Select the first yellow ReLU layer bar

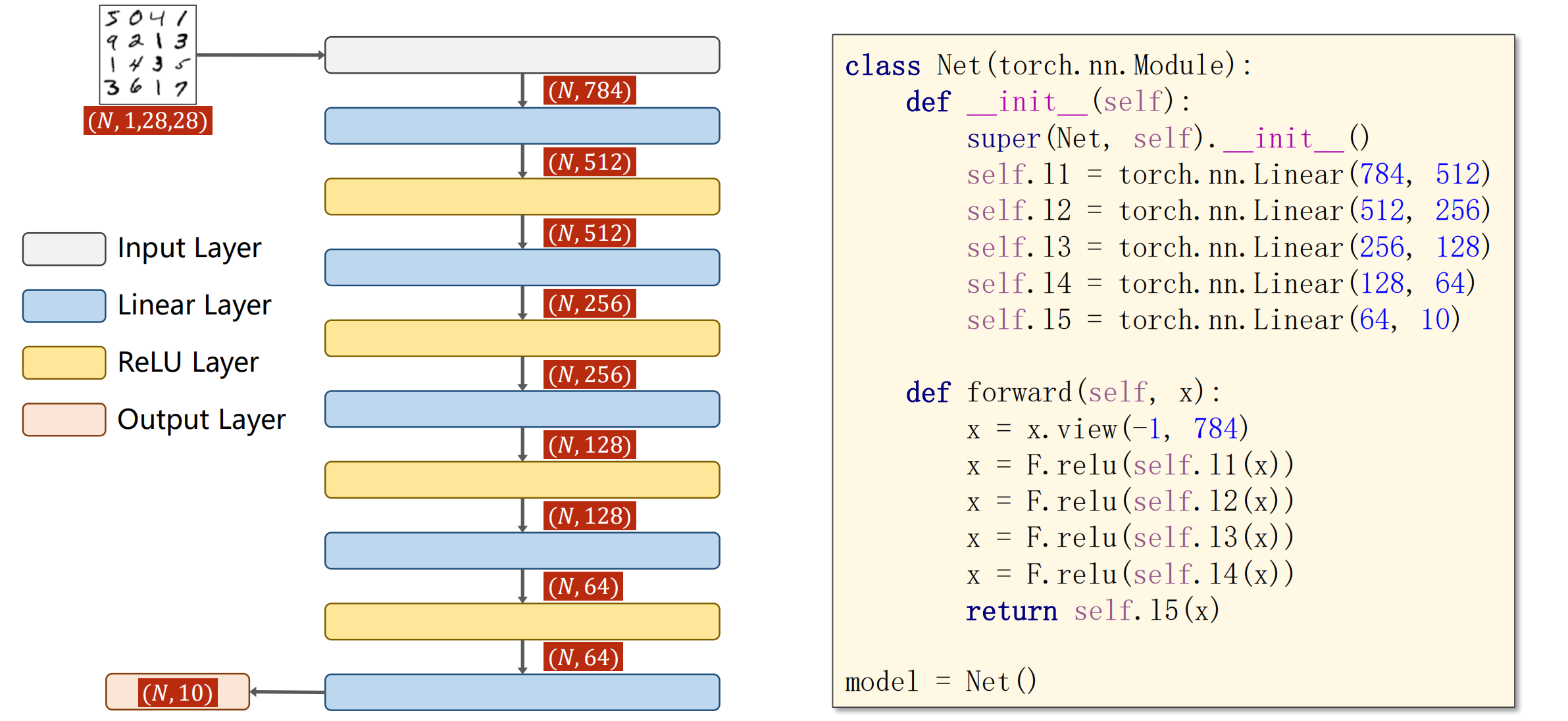[522, 197]
